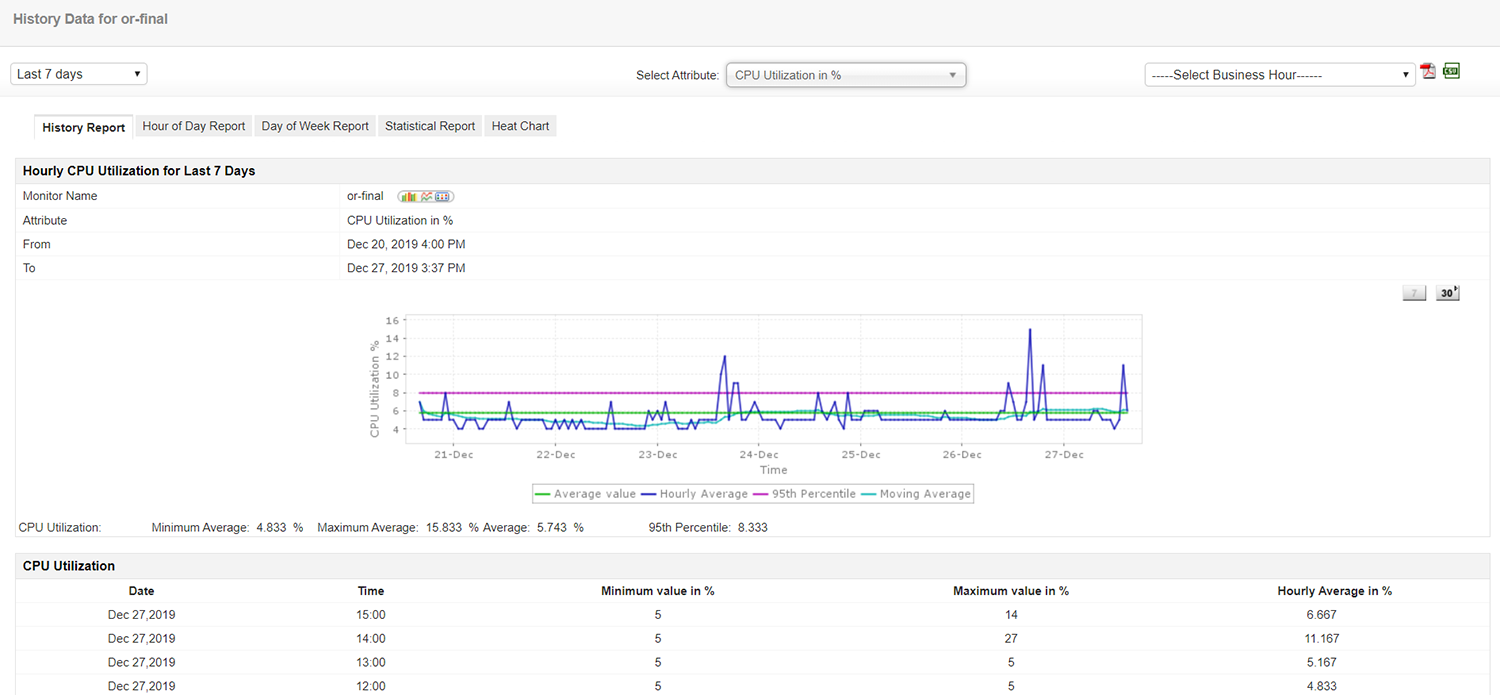Expand the Select Business Hour dropdown
The width and height of the screenshot is (1500, 695).
point(1280,75)
